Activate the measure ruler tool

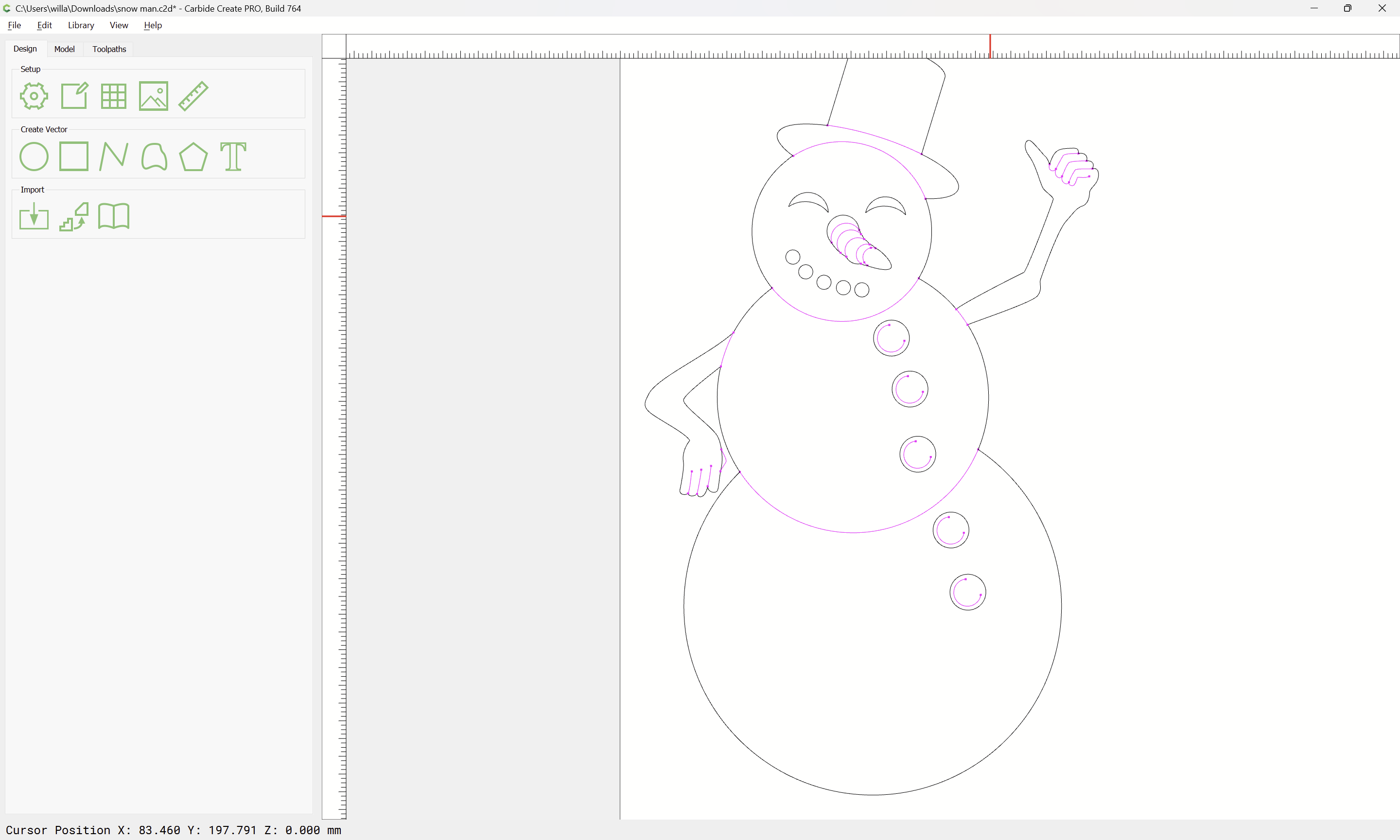point(193,96)
